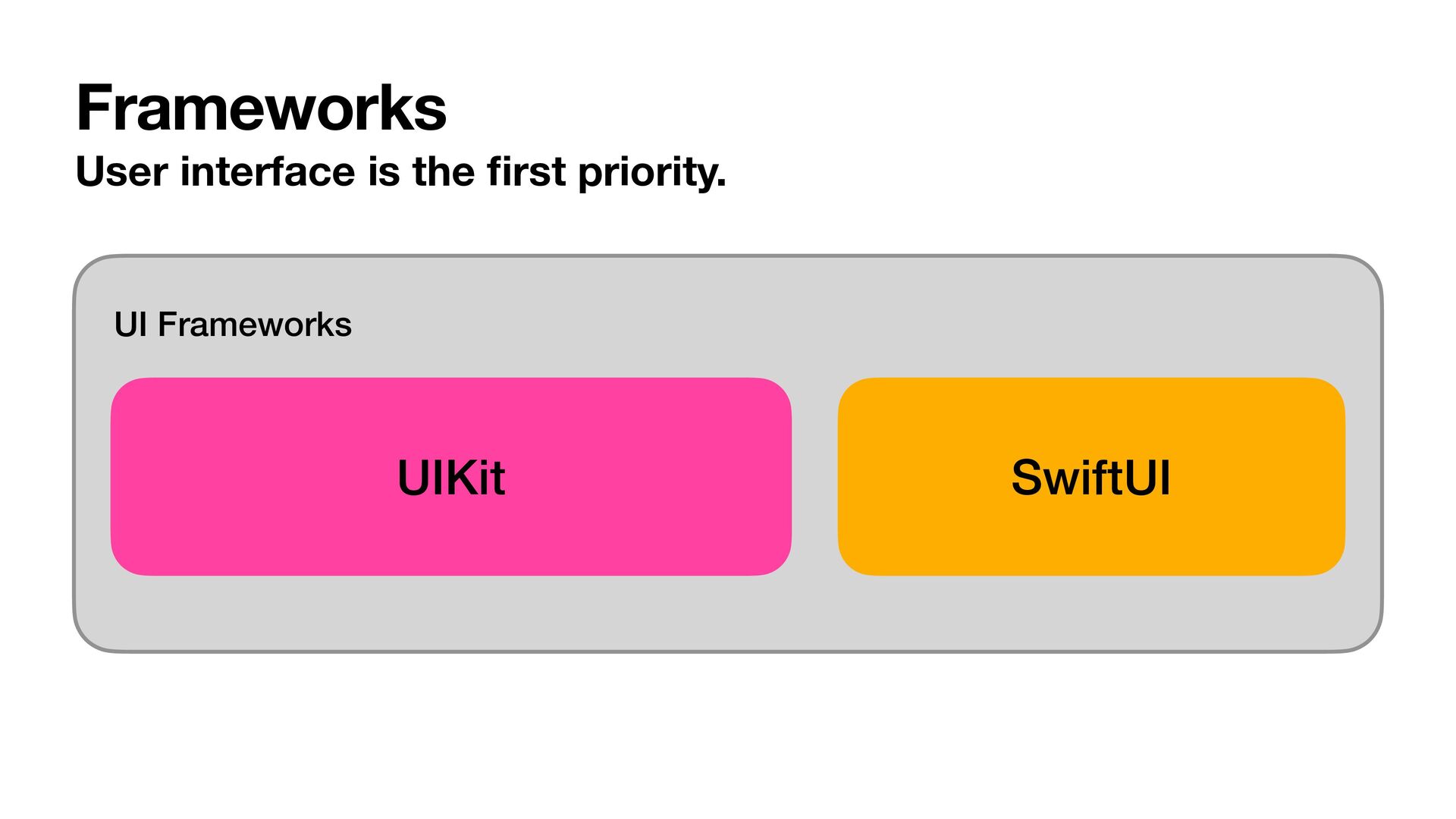Select the subtitle about user interface priority
This screenshot has height=819, width=1456.
tap(400, 171)
